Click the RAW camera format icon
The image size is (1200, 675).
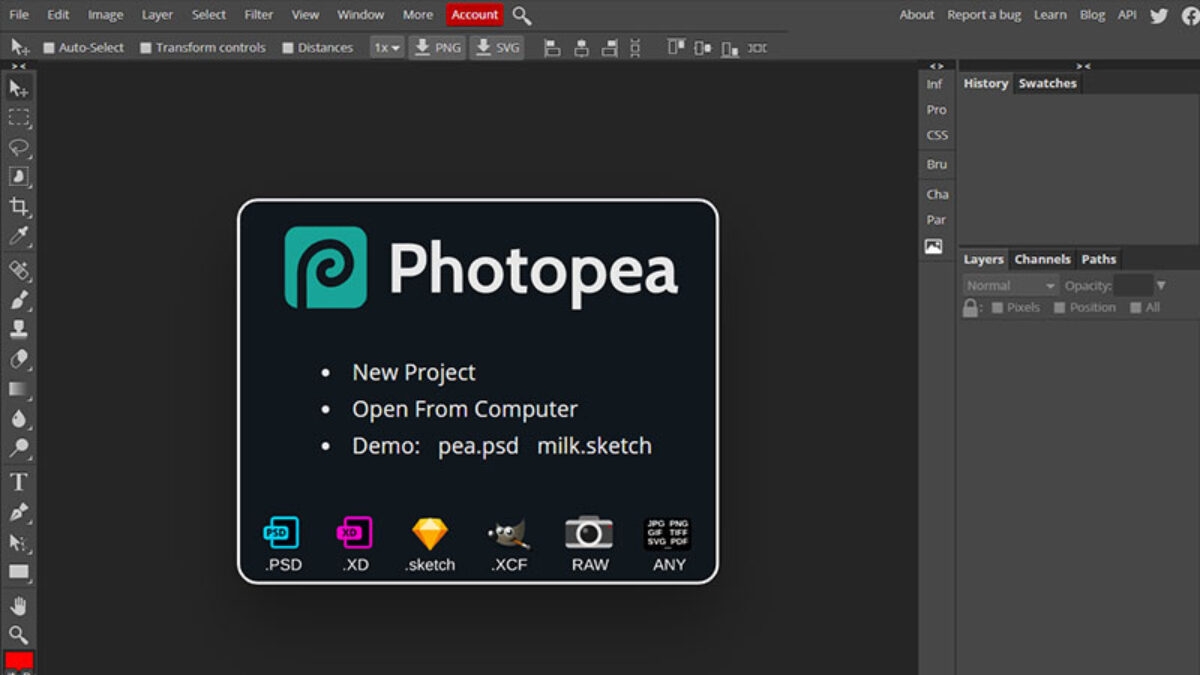tap(589, 533)
